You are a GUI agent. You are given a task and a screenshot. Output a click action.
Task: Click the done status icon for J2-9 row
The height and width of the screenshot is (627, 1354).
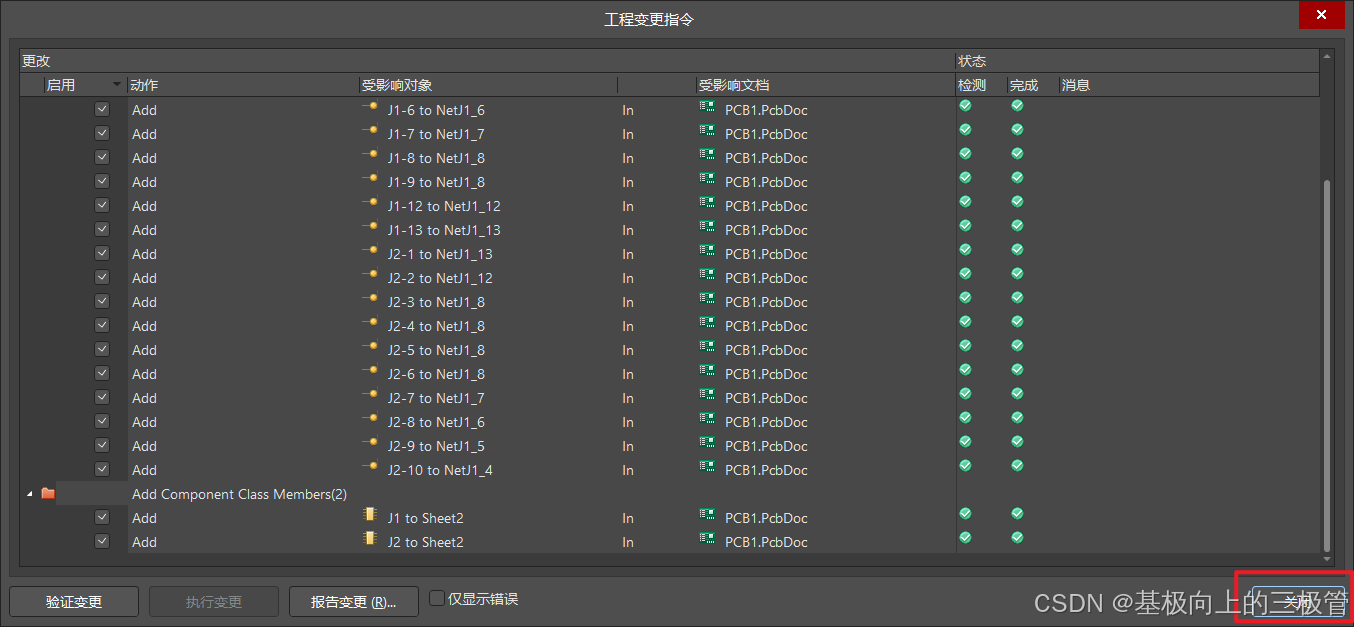[1017, 441]
